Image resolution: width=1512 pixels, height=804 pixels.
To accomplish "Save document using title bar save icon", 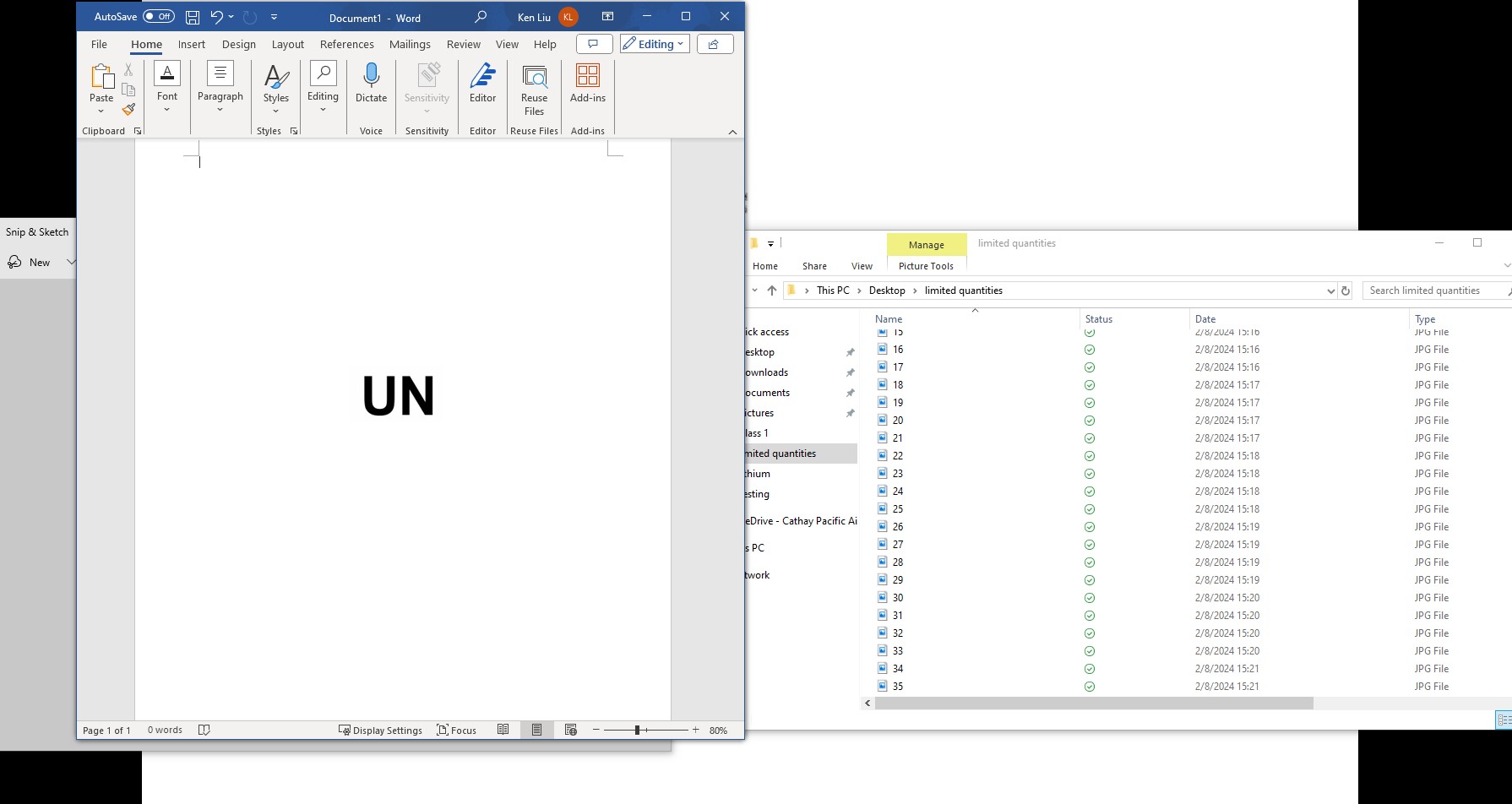I will click(193, 17).
